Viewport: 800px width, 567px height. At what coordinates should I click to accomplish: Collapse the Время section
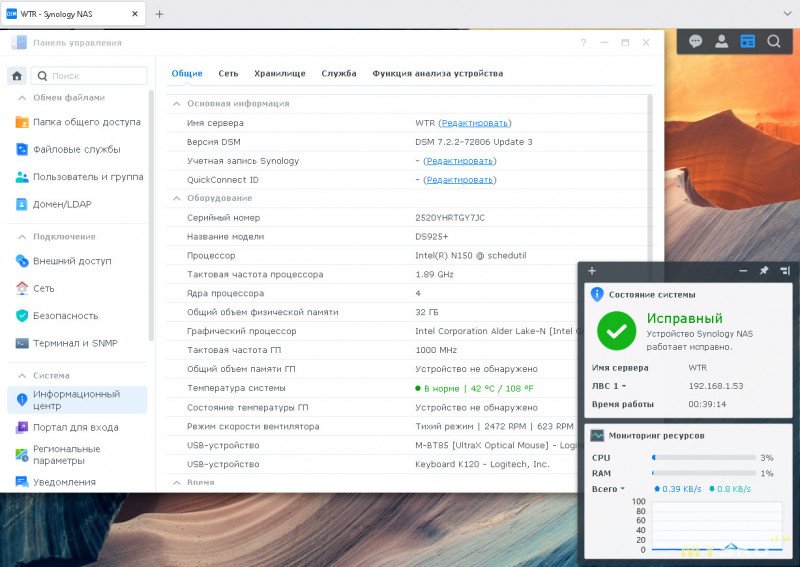177,482
